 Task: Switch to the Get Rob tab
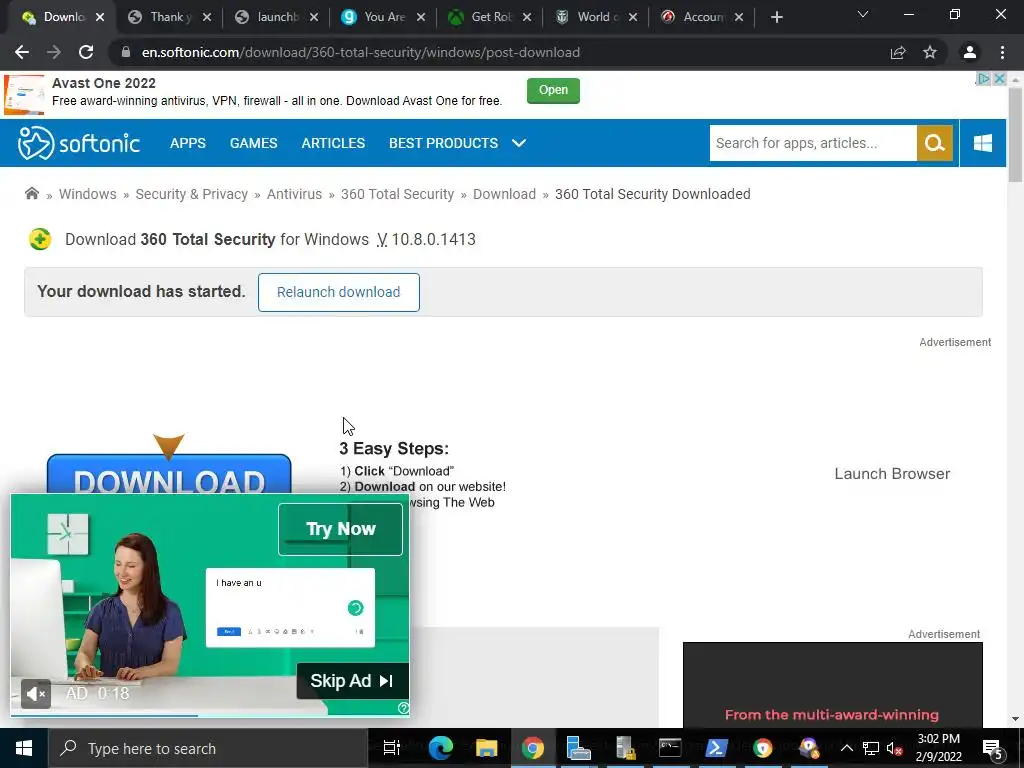[x=491, y=17]
